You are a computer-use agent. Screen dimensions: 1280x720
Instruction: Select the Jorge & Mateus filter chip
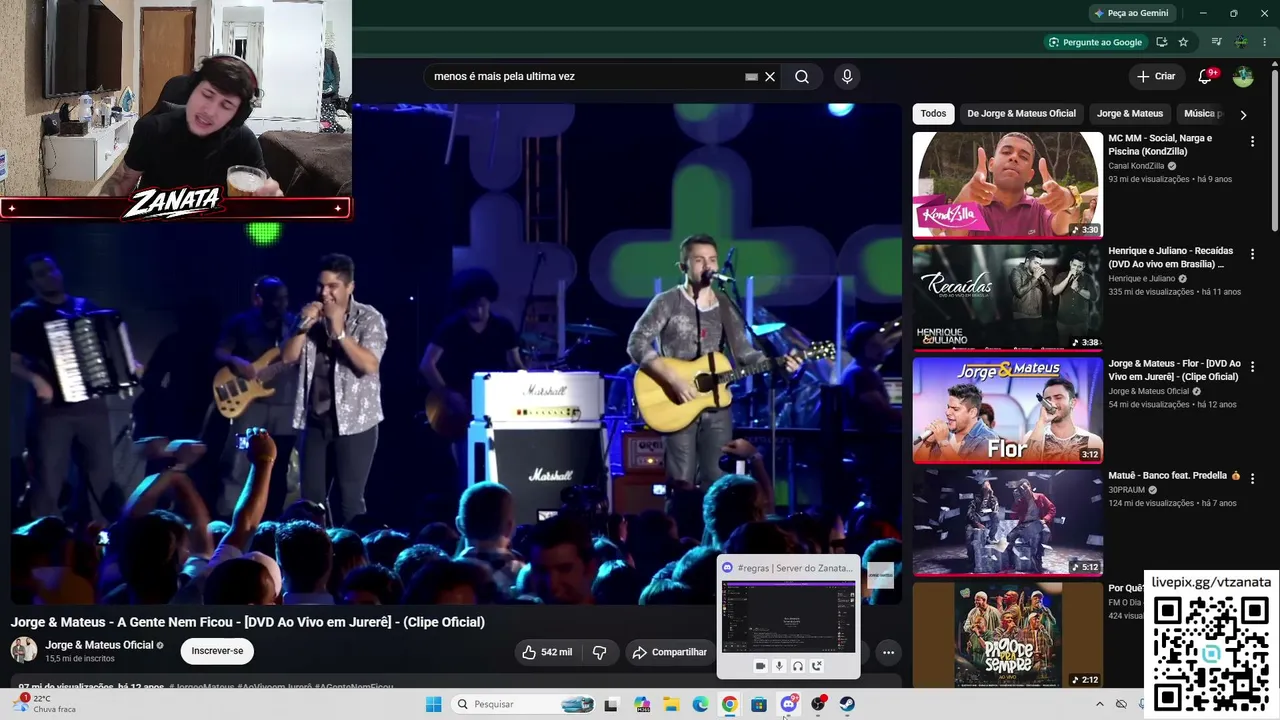point(1130,114)
